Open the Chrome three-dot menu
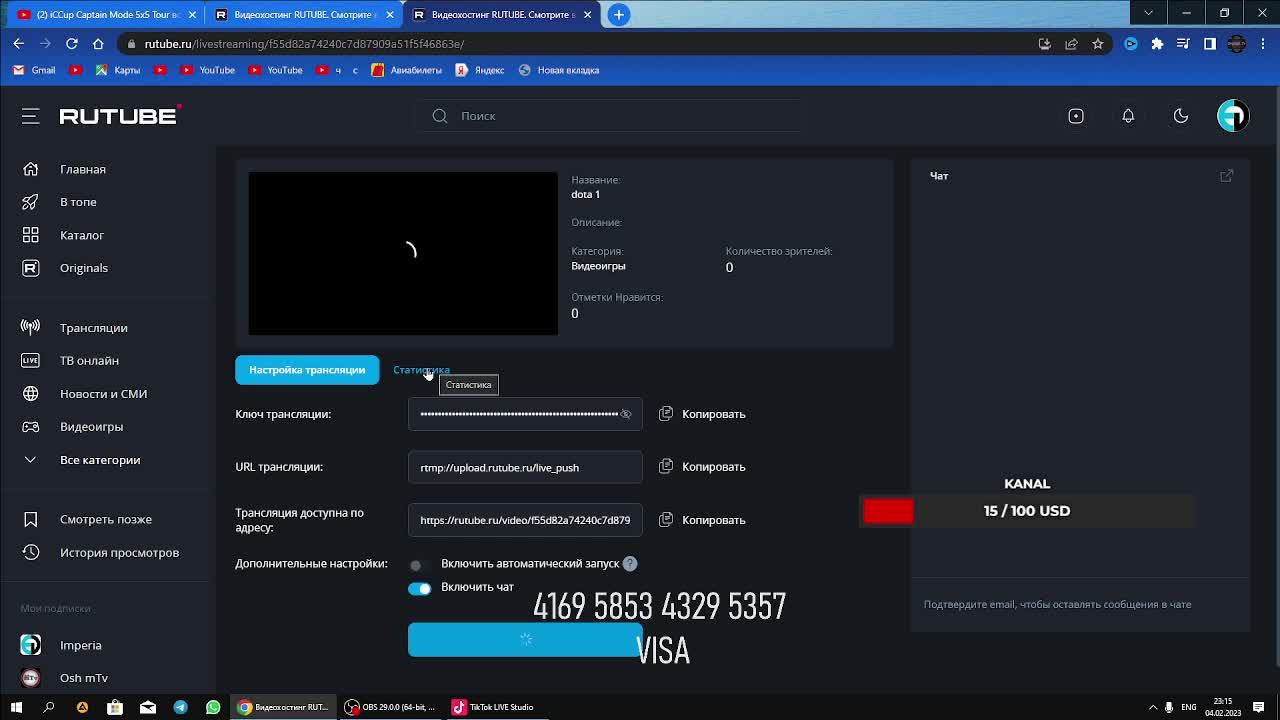Viewport: 1280px width, 720px height. [x=1262, y=44]
